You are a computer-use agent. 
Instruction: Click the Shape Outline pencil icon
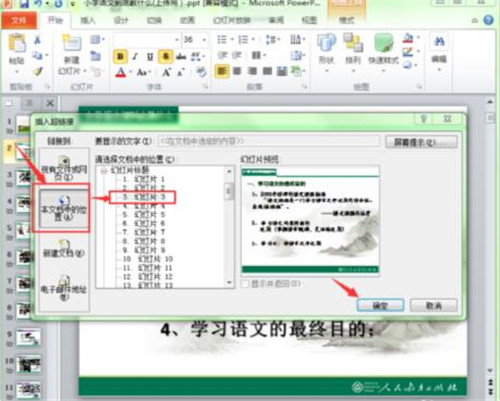pos(408,51)
